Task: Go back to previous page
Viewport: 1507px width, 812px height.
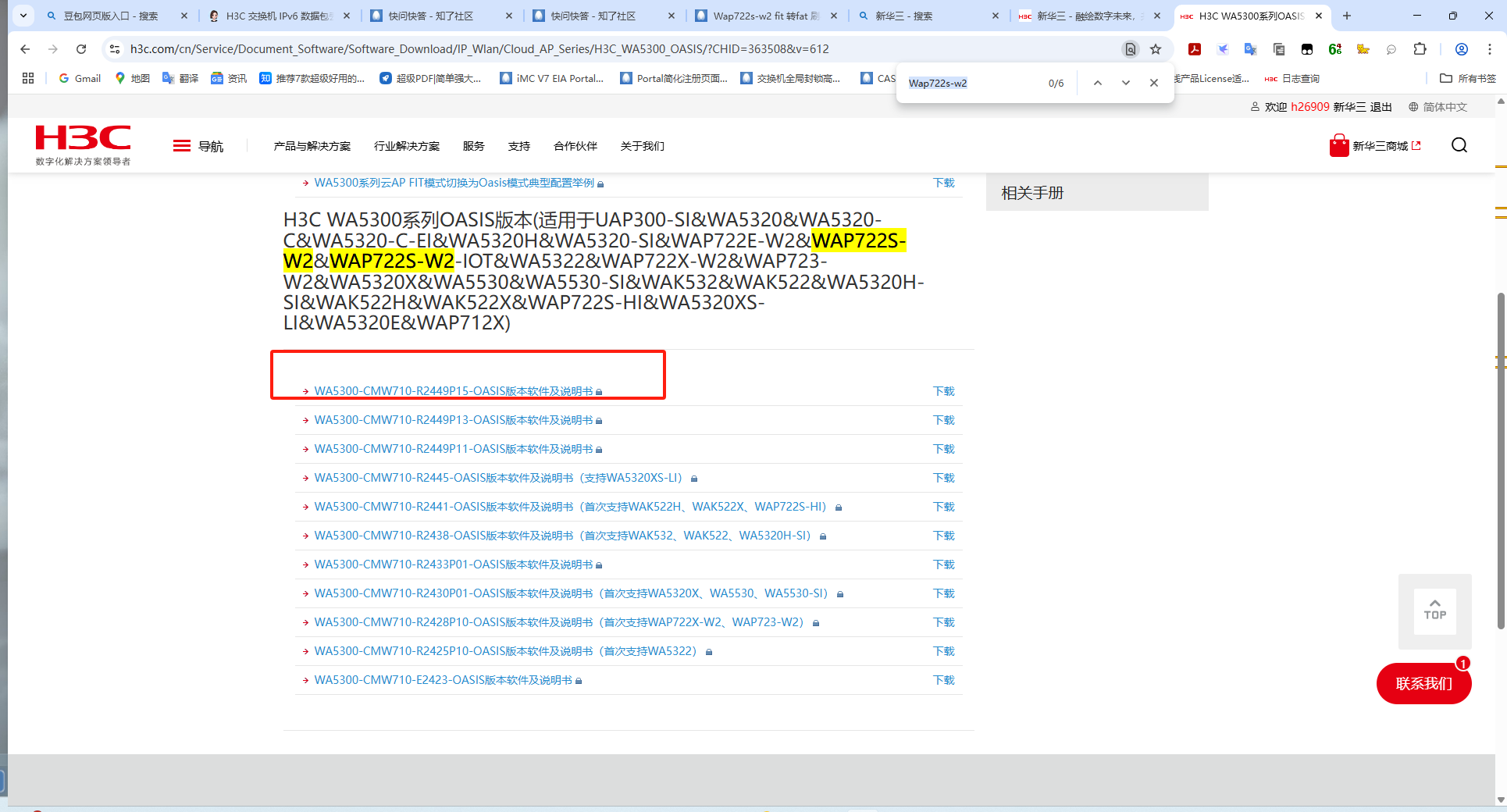Action: (25, 49)
